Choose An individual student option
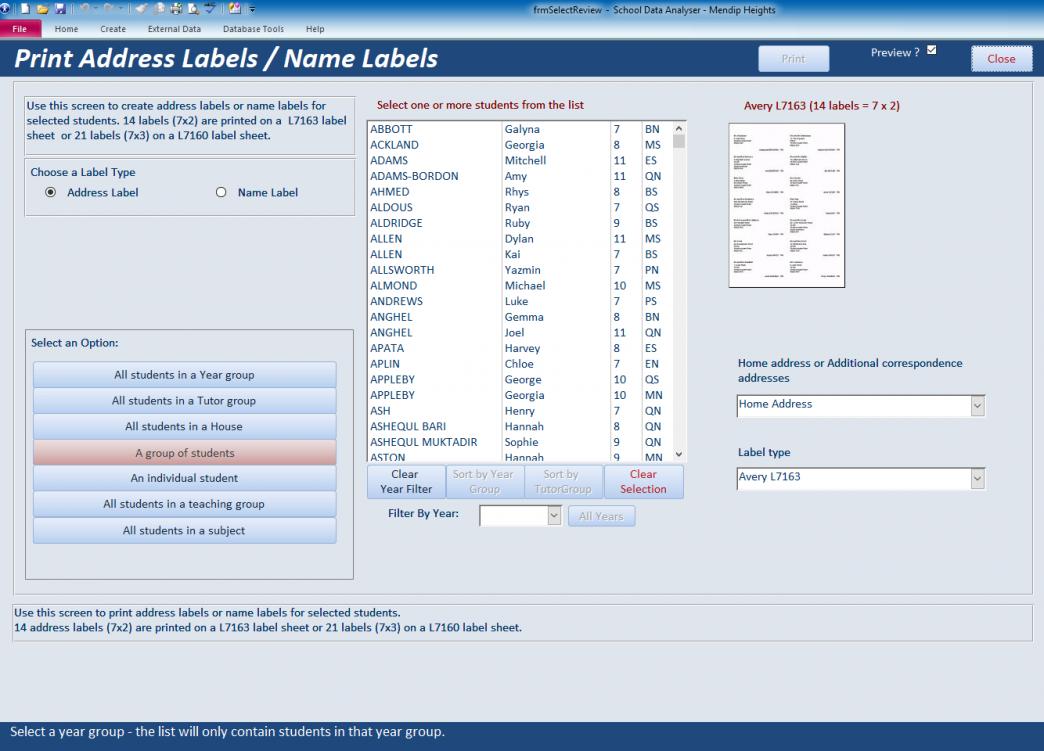The image size is (1044, 751). click(184, 478)
